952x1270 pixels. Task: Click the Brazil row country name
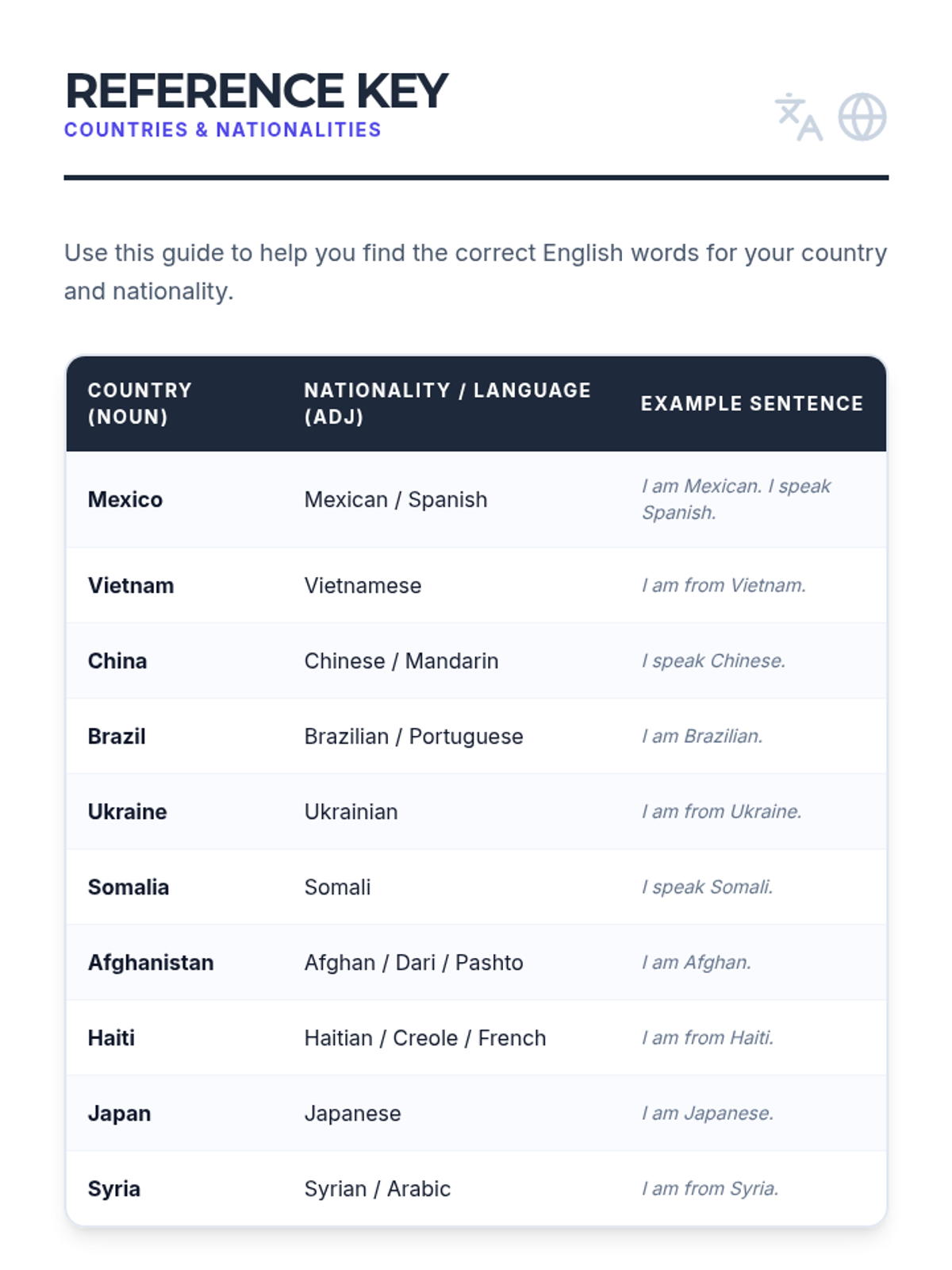[x=117, y=737]
